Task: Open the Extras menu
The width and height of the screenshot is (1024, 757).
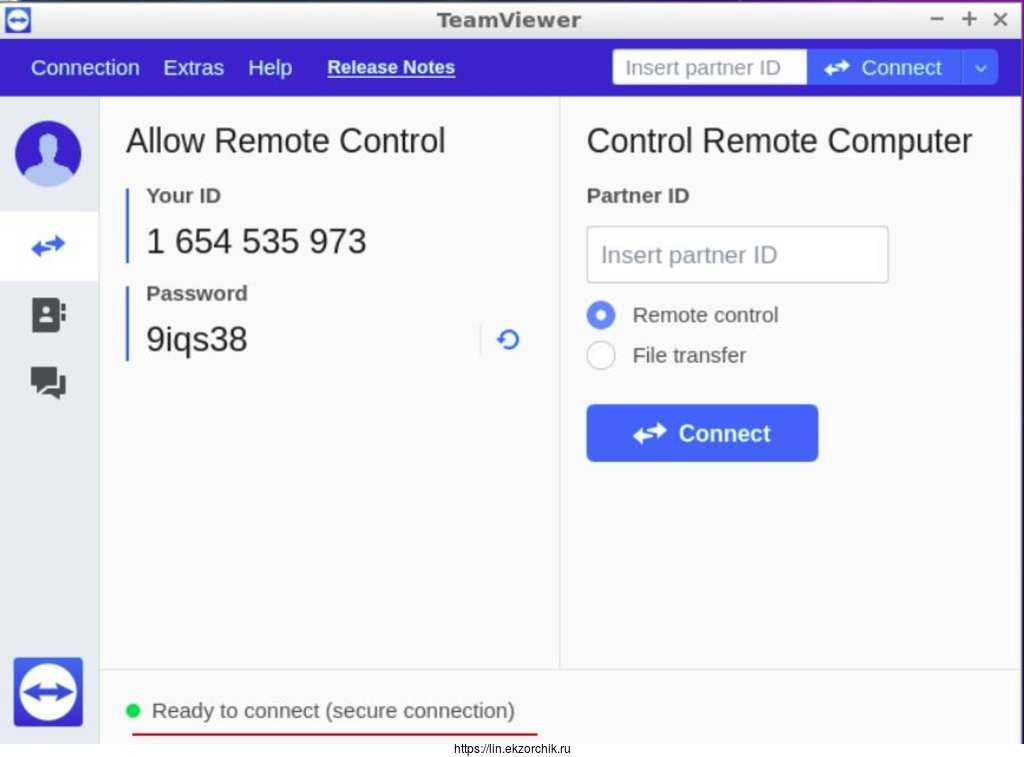Action: 194,68
